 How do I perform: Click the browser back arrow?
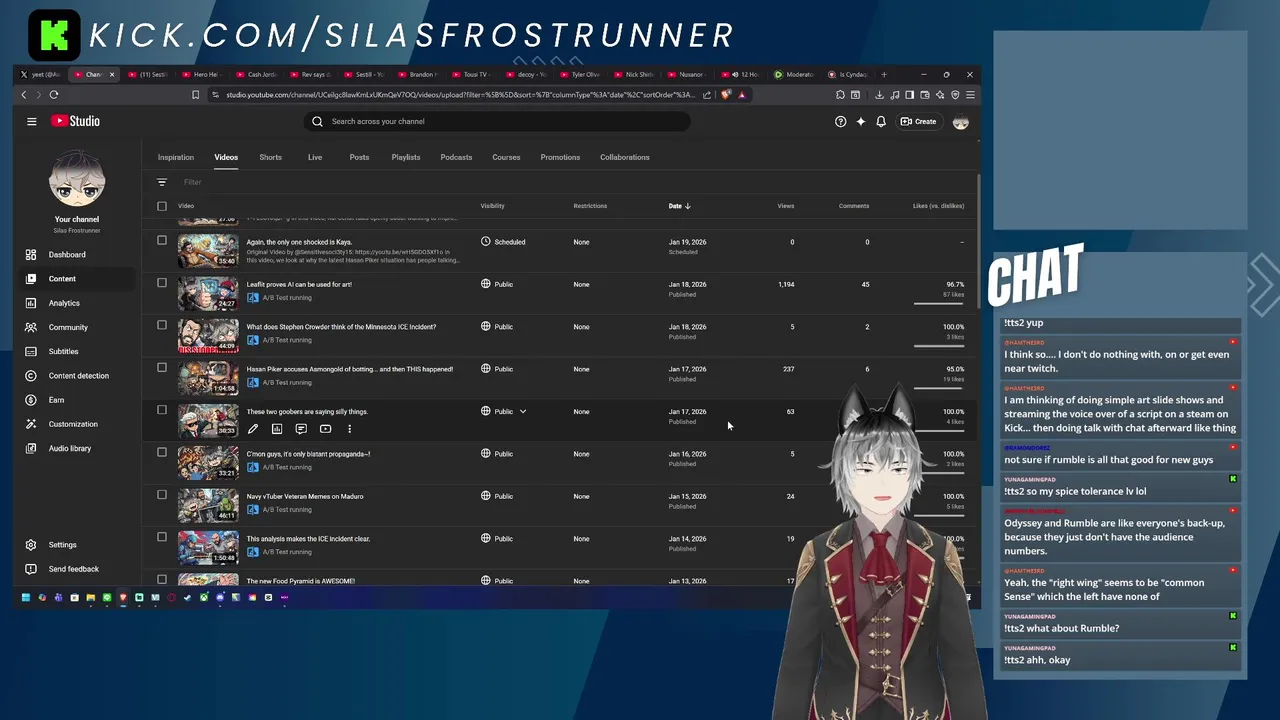[24, 95]
